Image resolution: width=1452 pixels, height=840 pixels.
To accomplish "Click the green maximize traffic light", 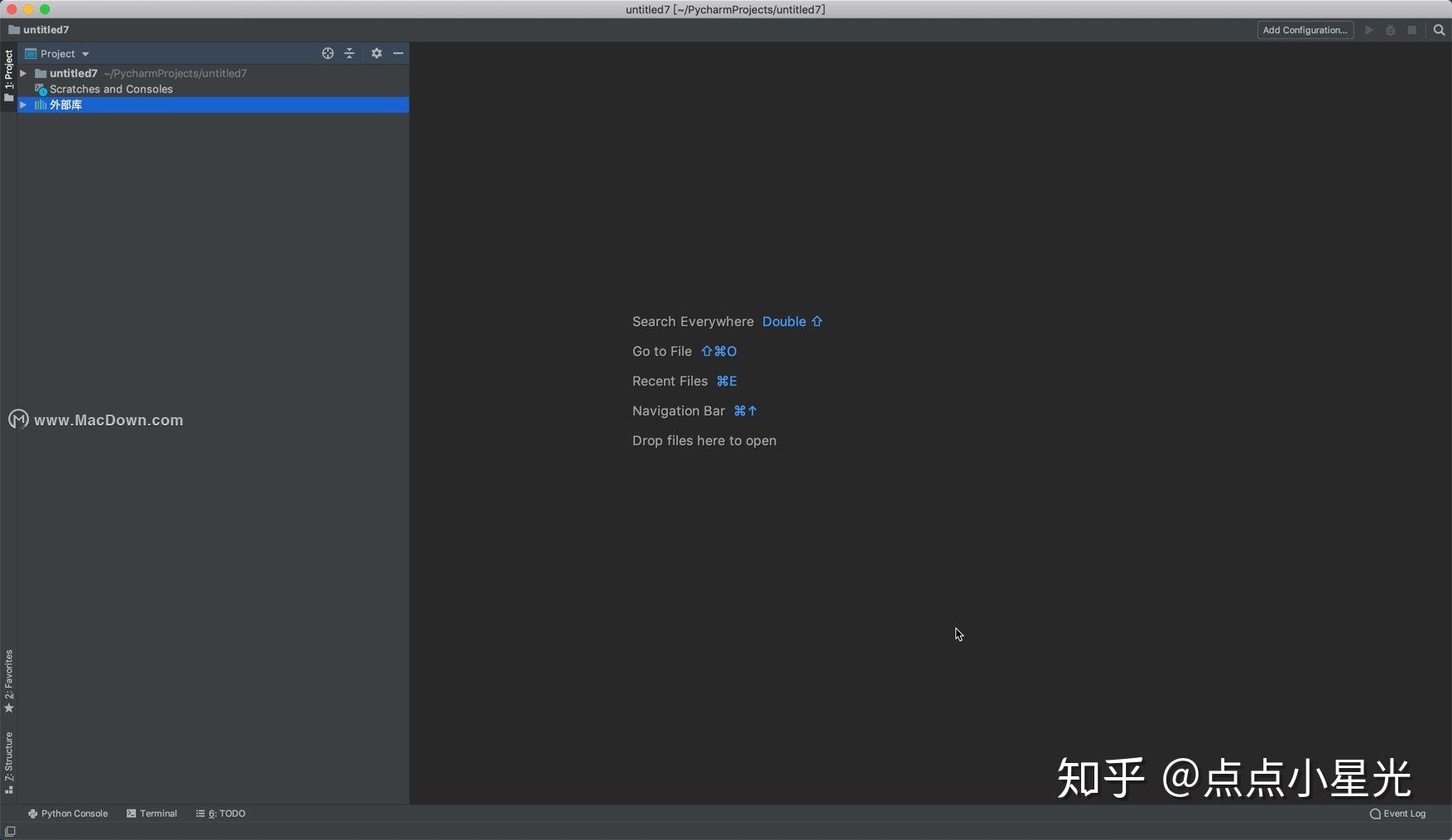I will 46,9.
